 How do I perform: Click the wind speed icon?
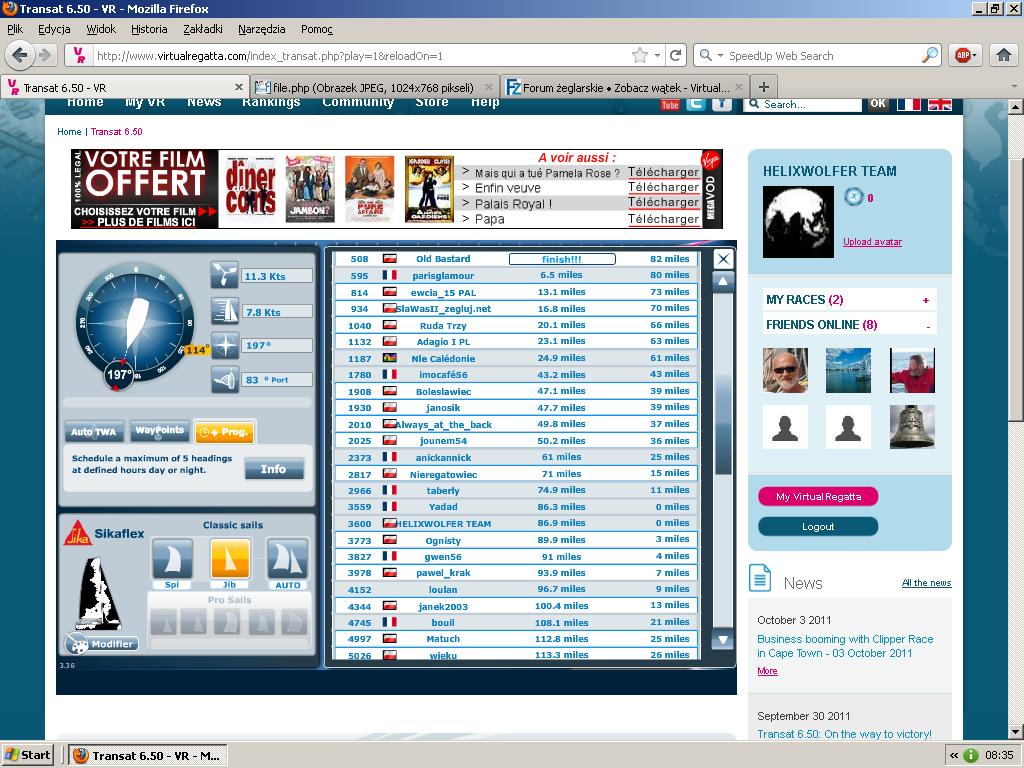point(225,276)
